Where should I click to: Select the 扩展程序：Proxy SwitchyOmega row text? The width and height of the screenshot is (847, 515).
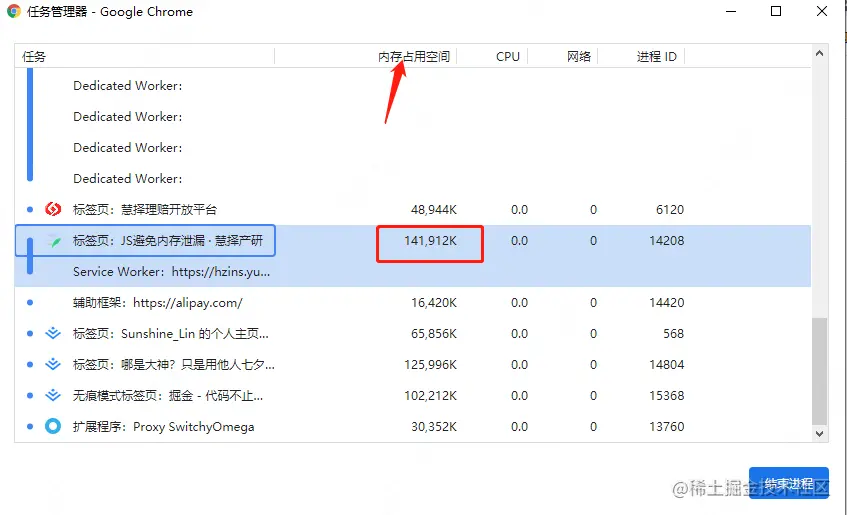pos(164,427)
